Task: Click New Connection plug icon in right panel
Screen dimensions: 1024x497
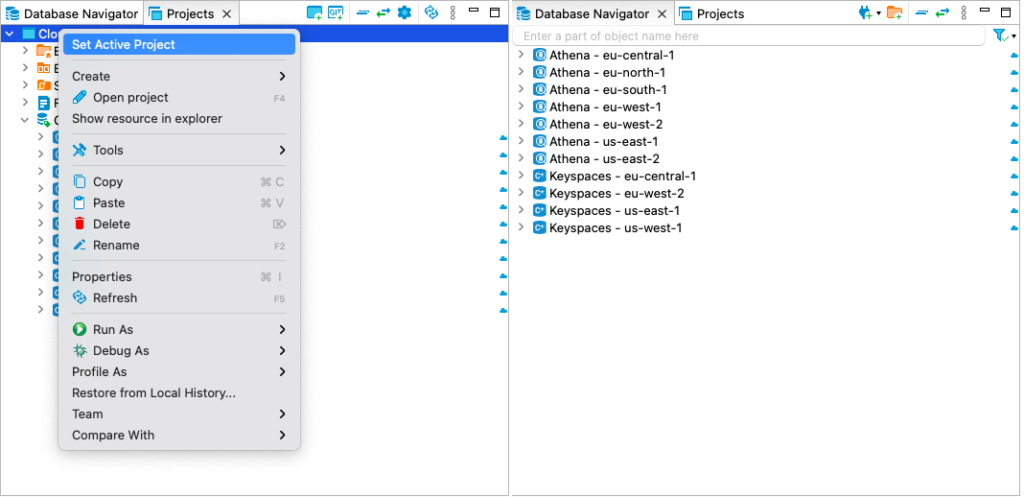Action: coord(865,12)
